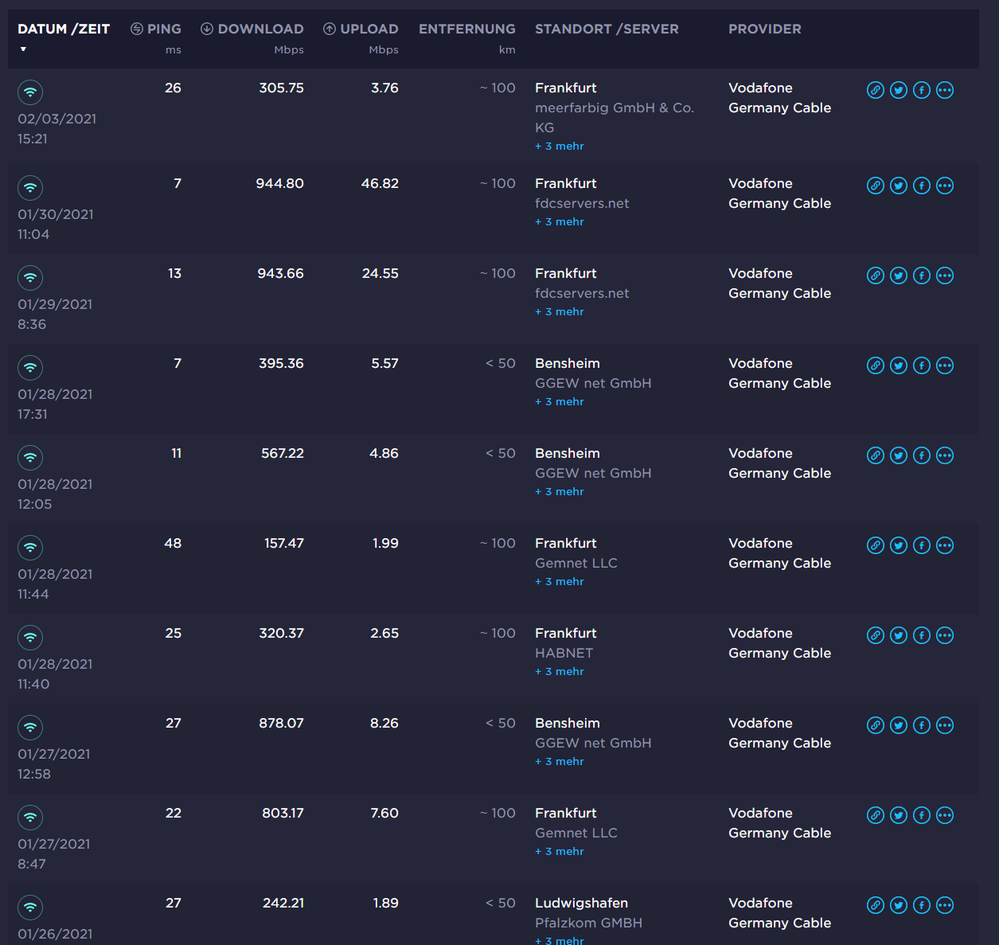Expand '+ 3 mehr' under Gemnet LLC 01/28/2021
Image resolution: width=999 pixels, height=945 pixels.
pyautogui.click(x=559, y=581)
